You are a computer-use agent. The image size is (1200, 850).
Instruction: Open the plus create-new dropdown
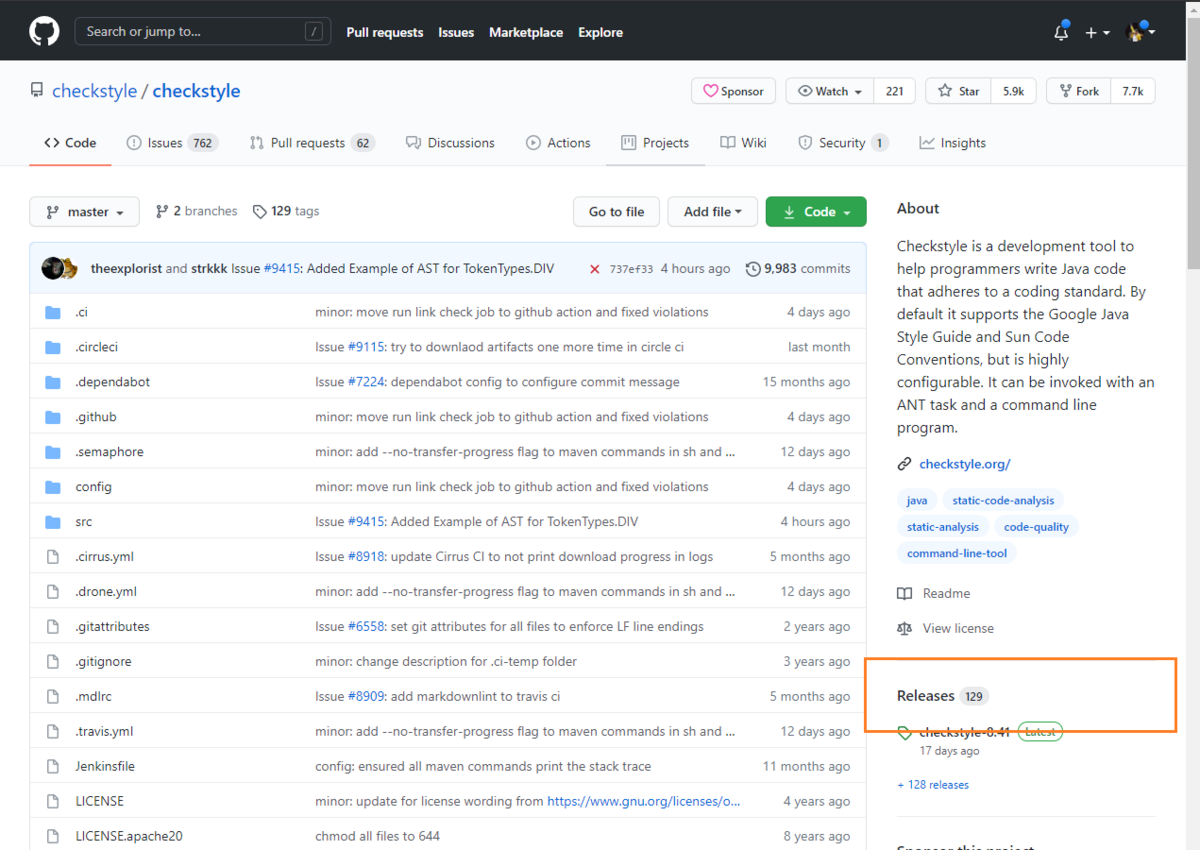click(1097, 32)
